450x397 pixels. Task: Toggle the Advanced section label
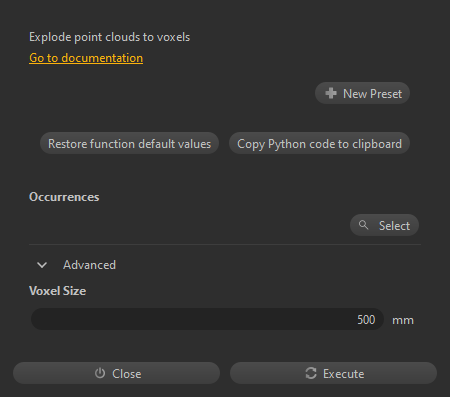pyautogui.click(x=89, y=265)
